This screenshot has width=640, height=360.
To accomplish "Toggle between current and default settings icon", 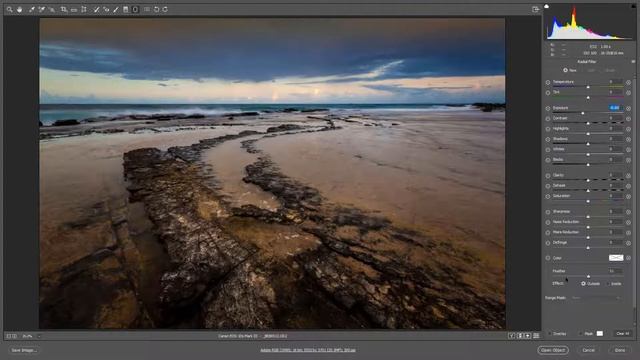I will click(536, 336).
